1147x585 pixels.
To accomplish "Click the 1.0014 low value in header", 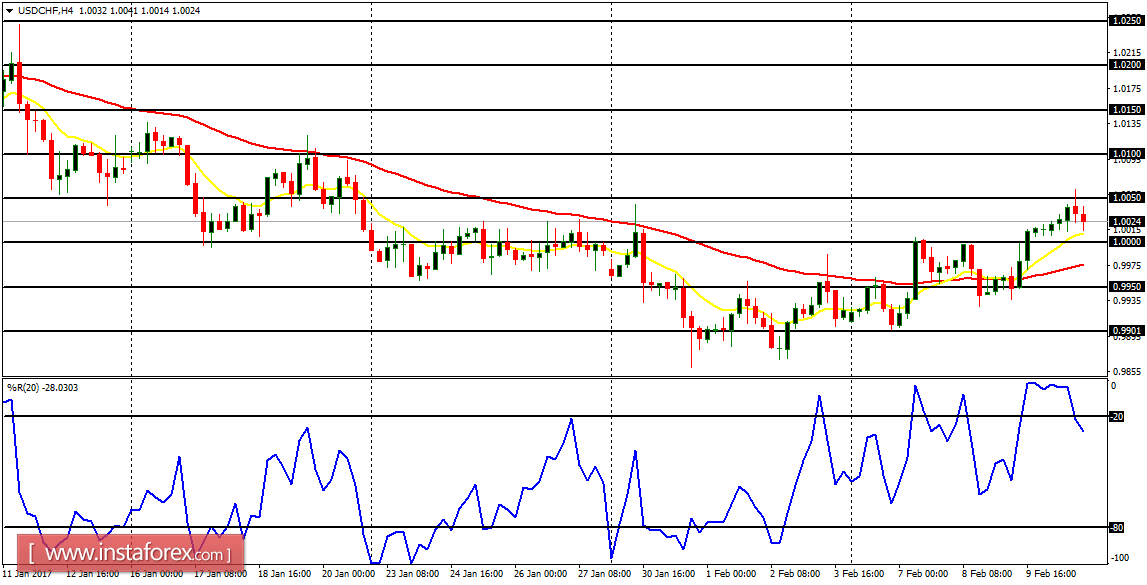I will [x=157, y=11].
